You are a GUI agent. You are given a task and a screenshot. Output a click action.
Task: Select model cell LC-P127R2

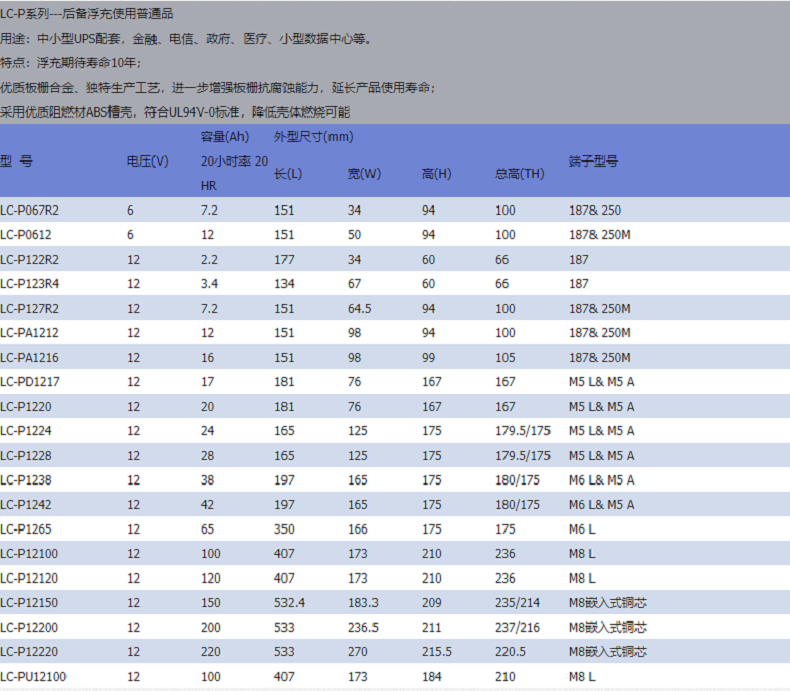[x=29, y=309]
